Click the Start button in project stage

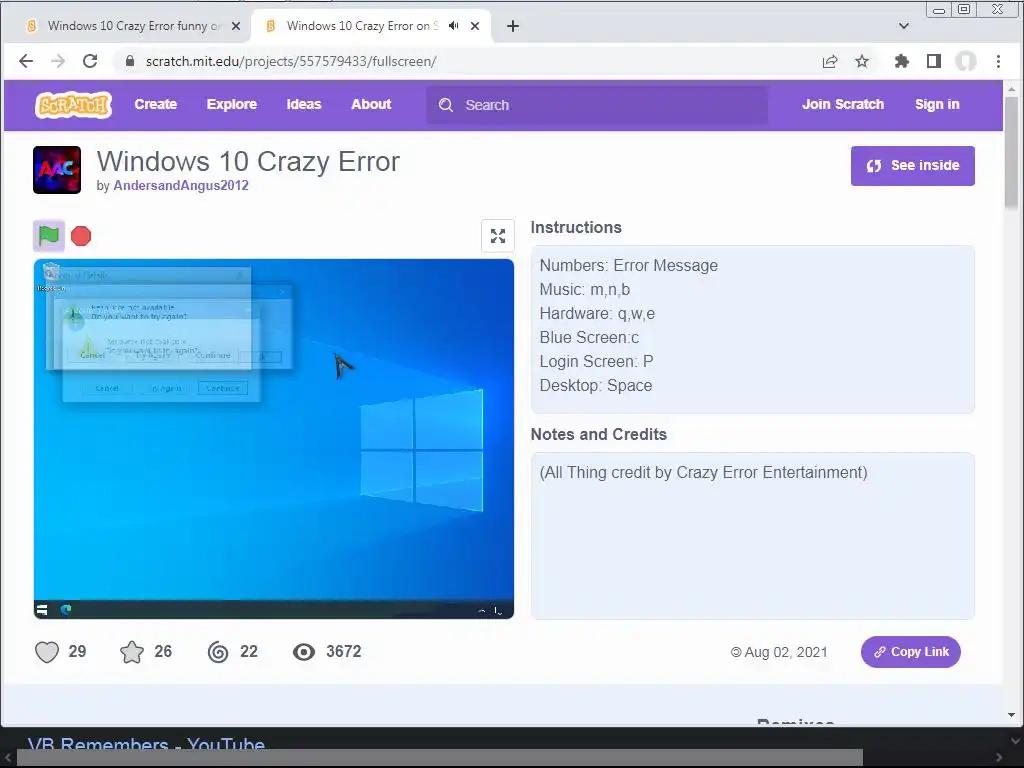(x=42, y=610)
